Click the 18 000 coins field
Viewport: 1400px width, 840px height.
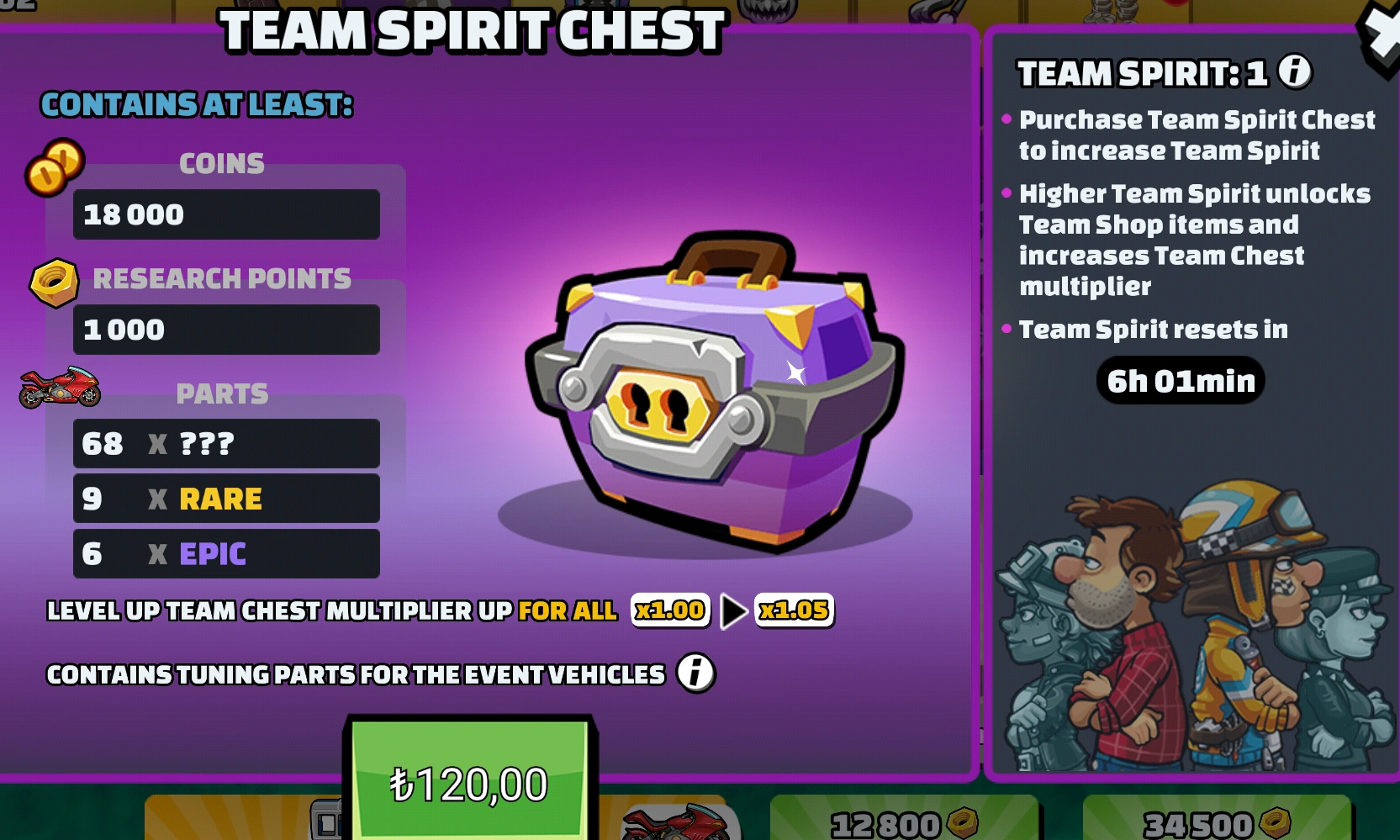(x=226, y=214)
